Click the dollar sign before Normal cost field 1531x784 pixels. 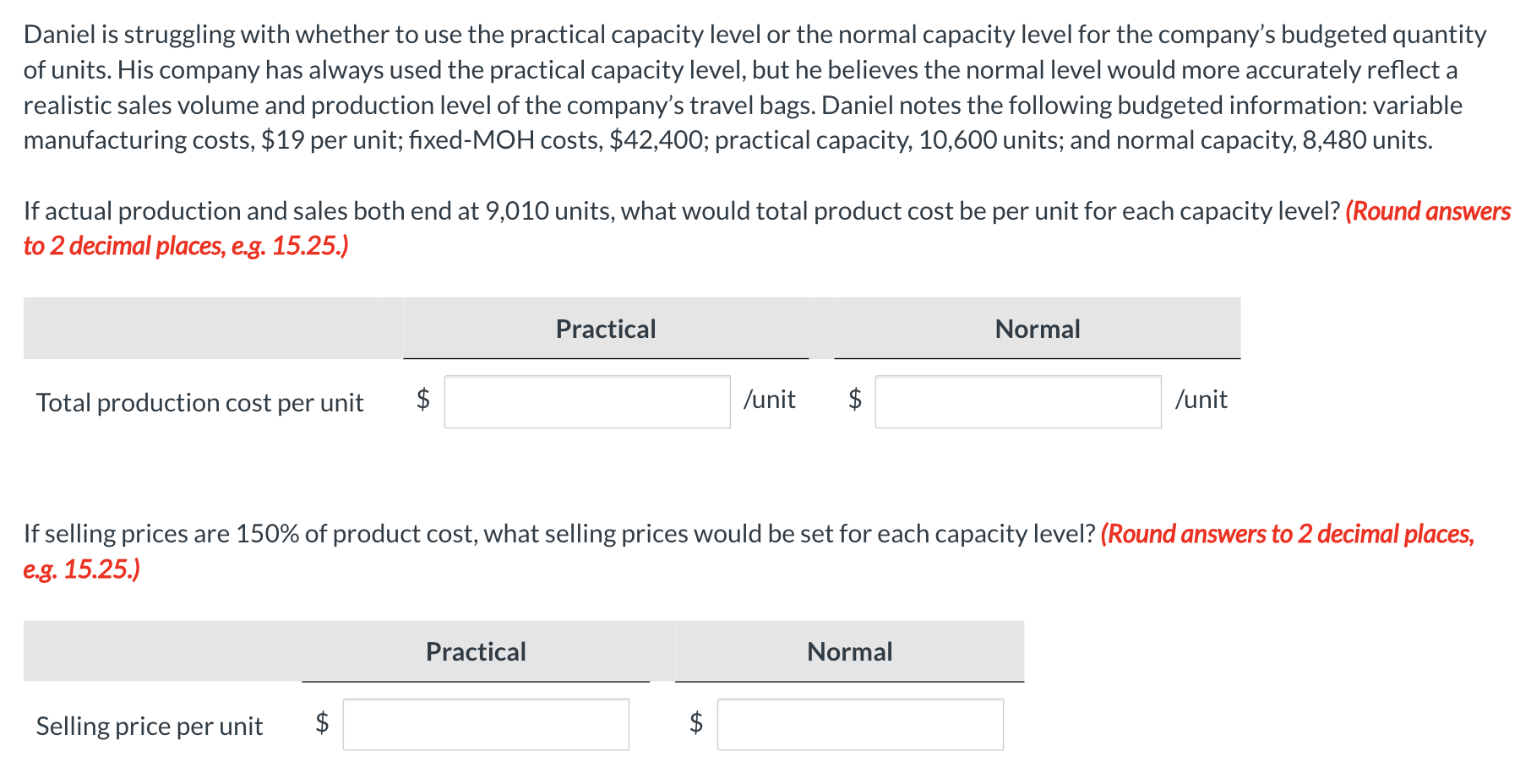(854, 400)
